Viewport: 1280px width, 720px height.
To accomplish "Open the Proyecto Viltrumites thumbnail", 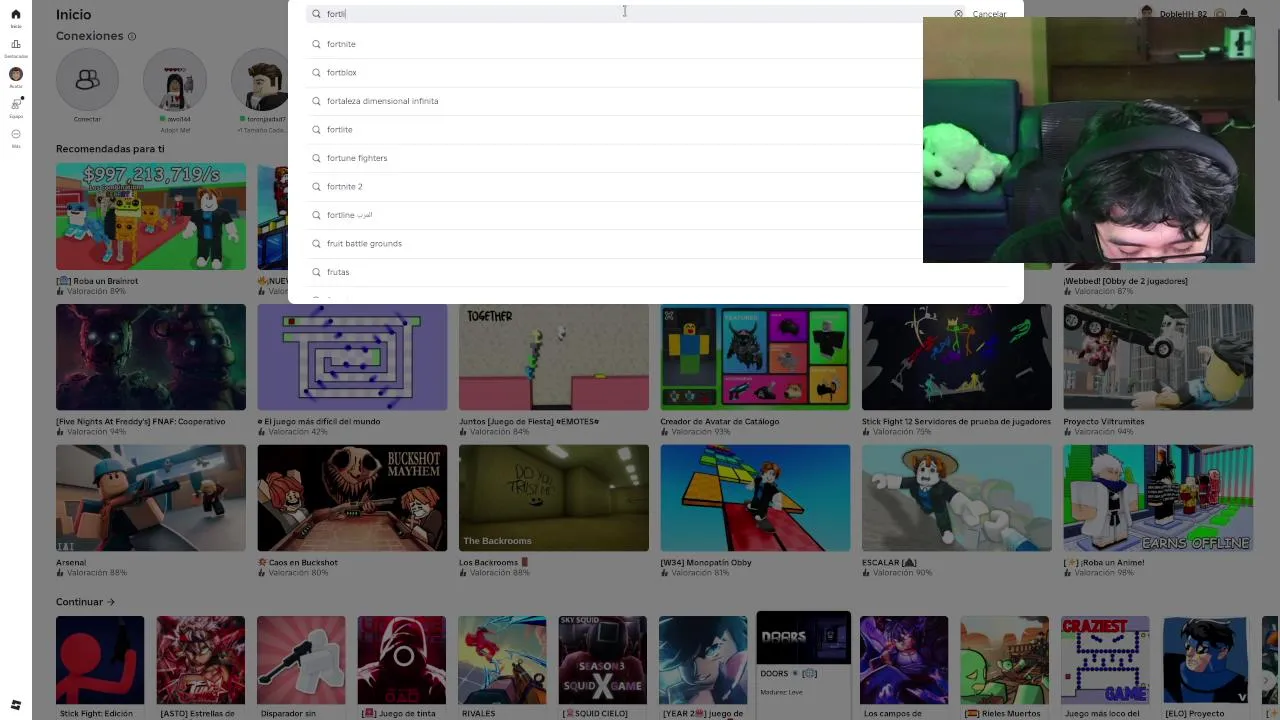I will click(x=1158, y=357).
